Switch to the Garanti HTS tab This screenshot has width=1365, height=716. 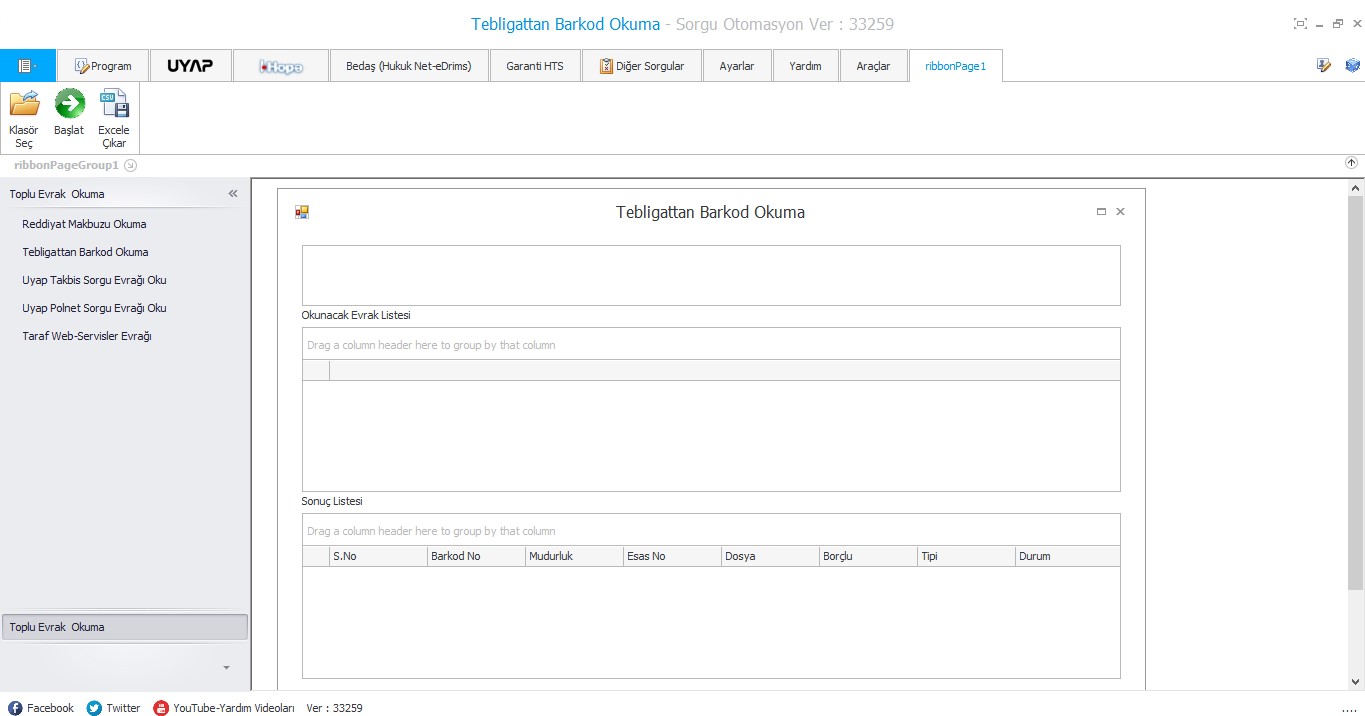[x=535, y=66]
